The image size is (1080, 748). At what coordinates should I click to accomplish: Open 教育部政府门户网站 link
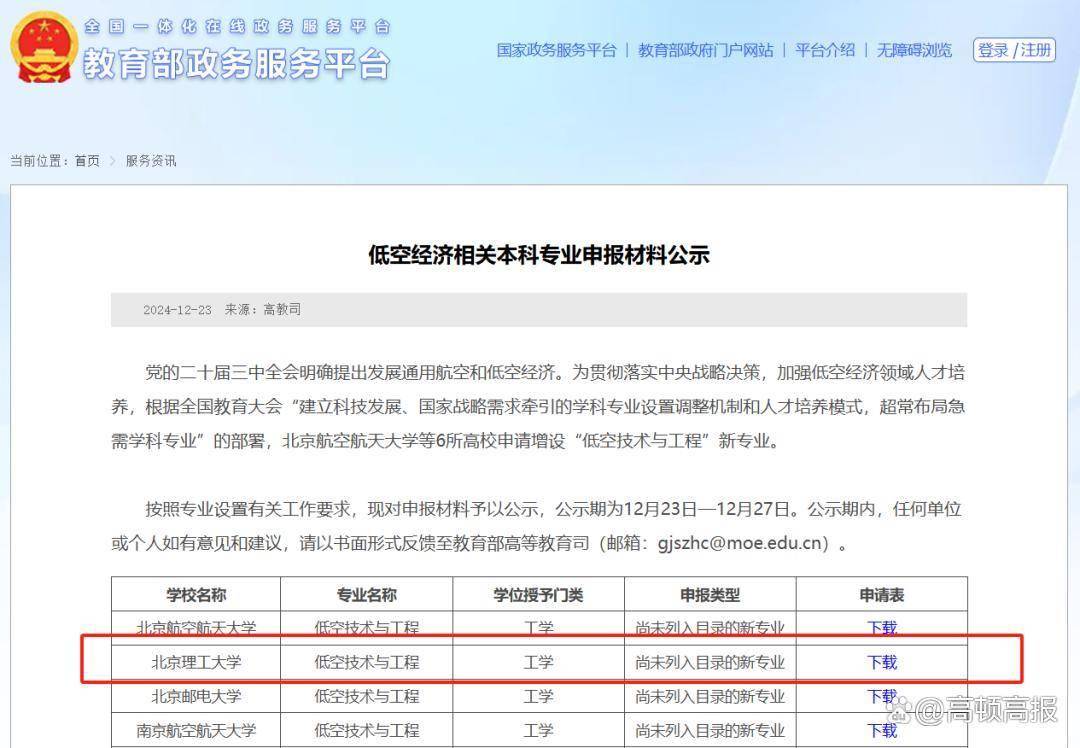[x=705, y=50]
